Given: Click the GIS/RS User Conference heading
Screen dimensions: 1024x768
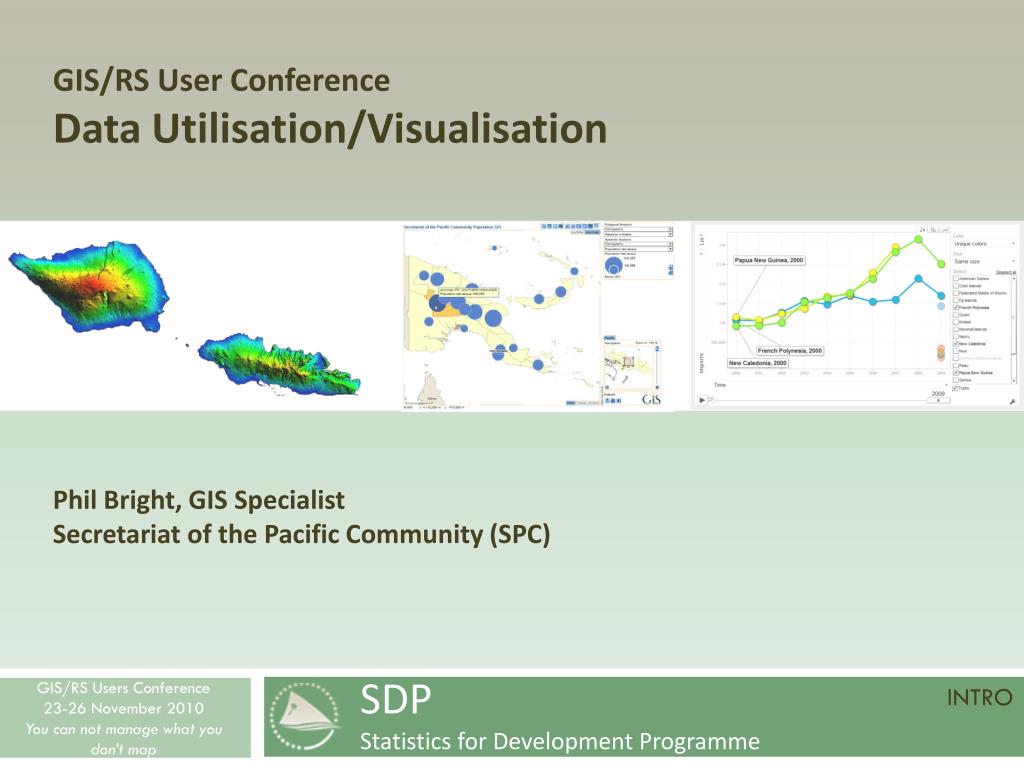Looking at the screenshot, I should (x=221, y=80).
